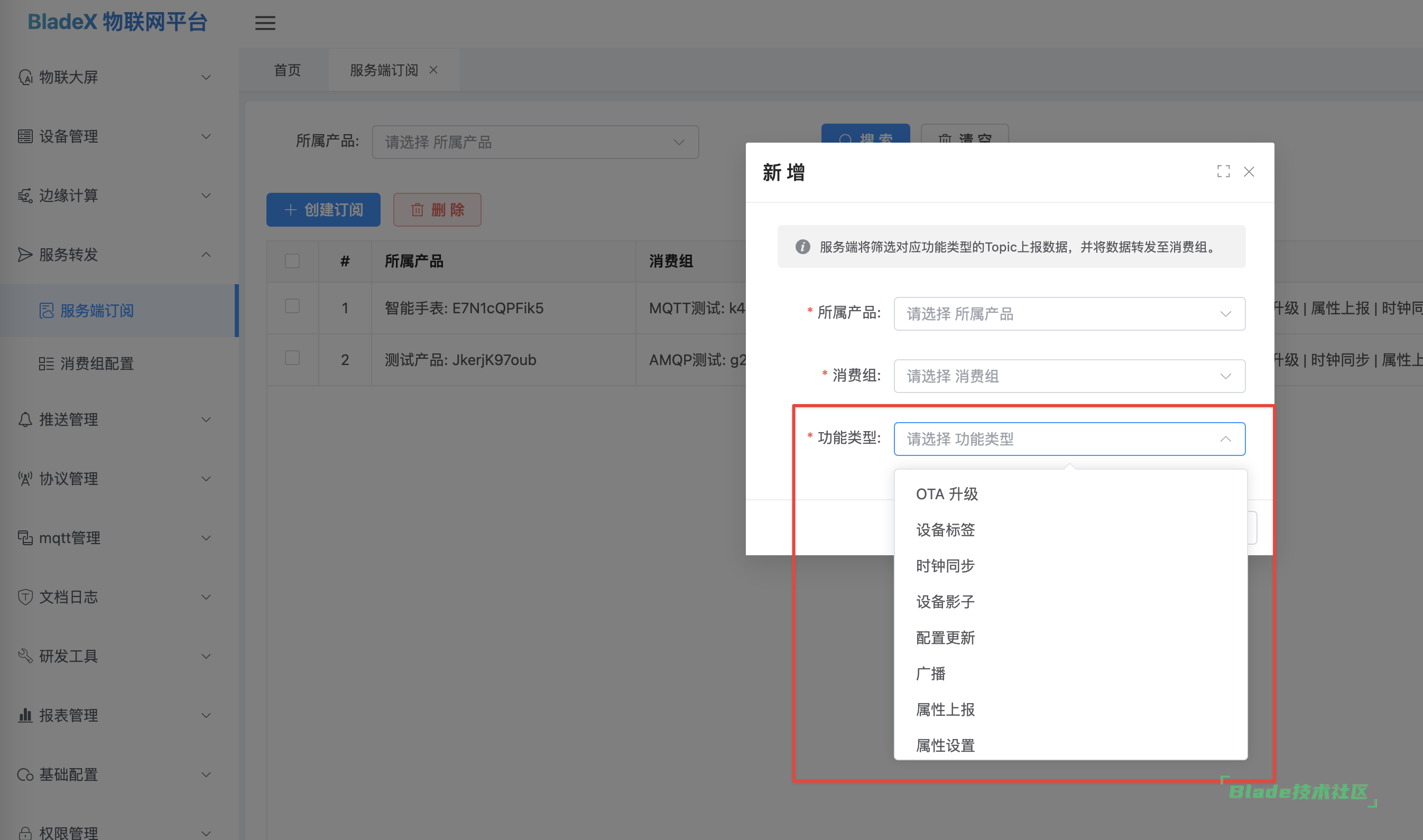Collapse the 服务转发 menu chevron
The image size is (1423, 840).
click(x=207, y=255)
